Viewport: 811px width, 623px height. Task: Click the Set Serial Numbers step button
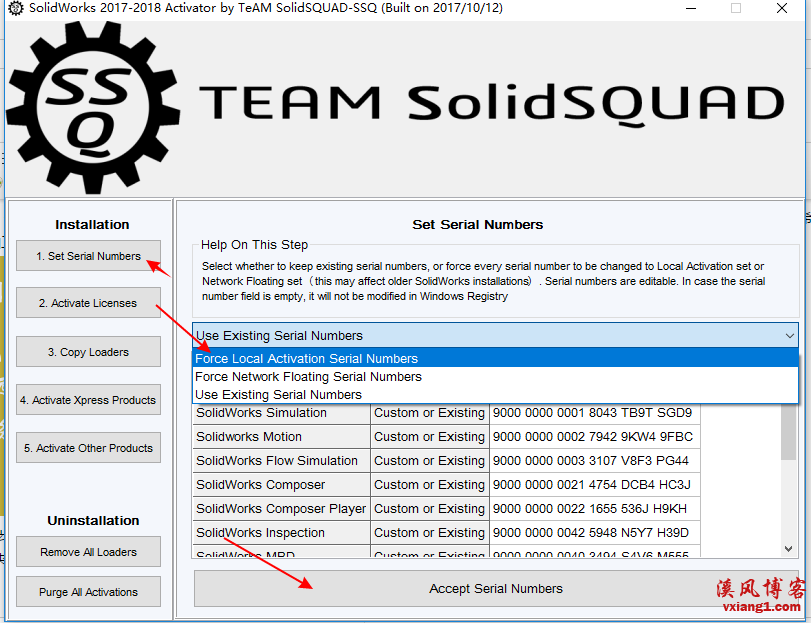tap(88, 255)
